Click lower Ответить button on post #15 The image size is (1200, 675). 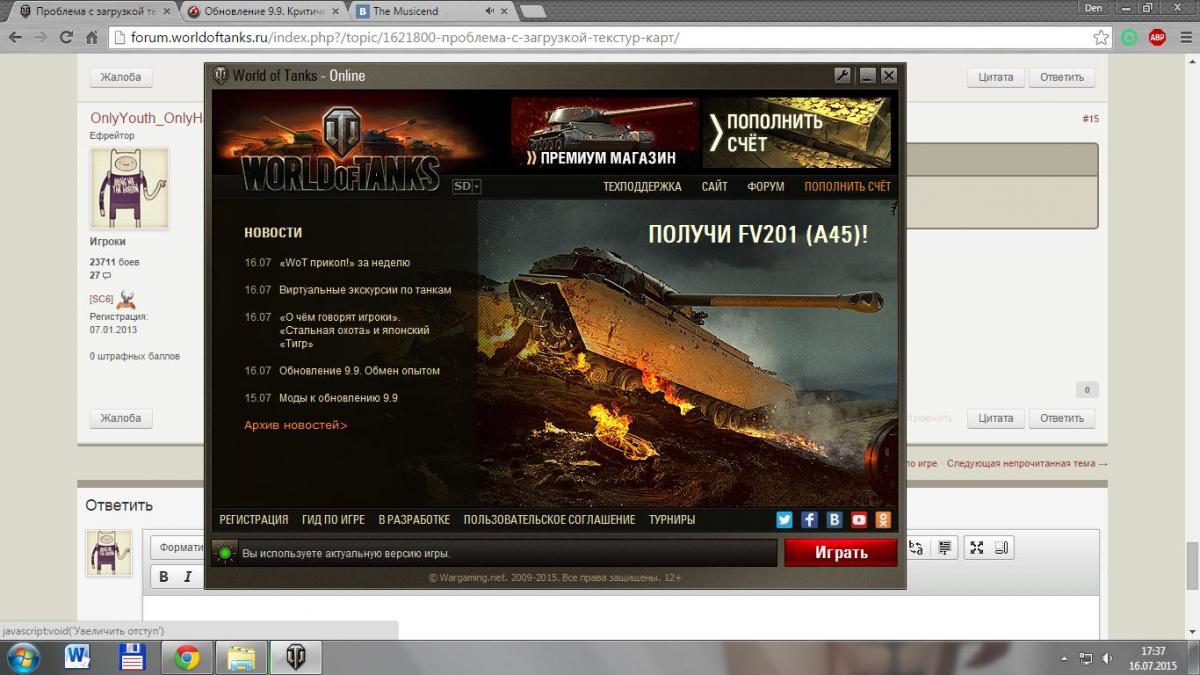(1061, 418)
